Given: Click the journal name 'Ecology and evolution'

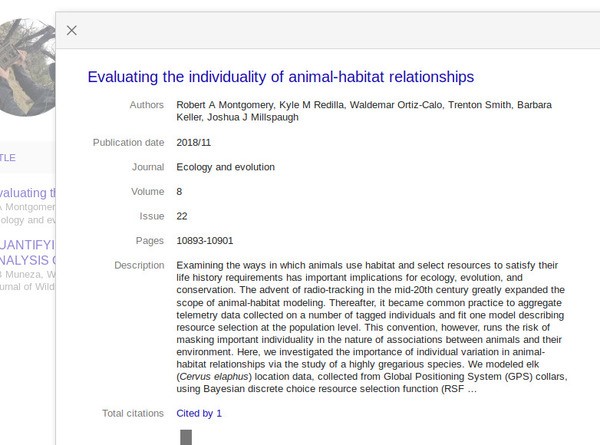Looking at the screenshot, I should point(225,167).
